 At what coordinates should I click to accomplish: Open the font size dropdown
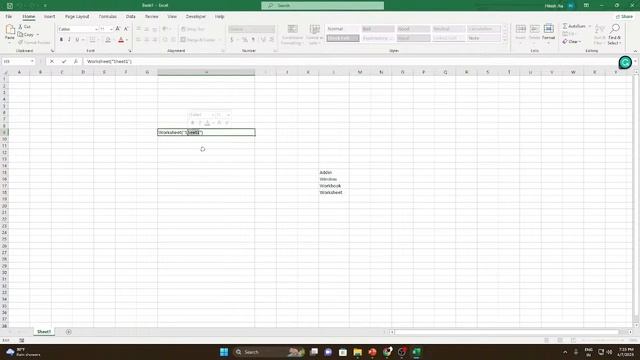(111, 29)
